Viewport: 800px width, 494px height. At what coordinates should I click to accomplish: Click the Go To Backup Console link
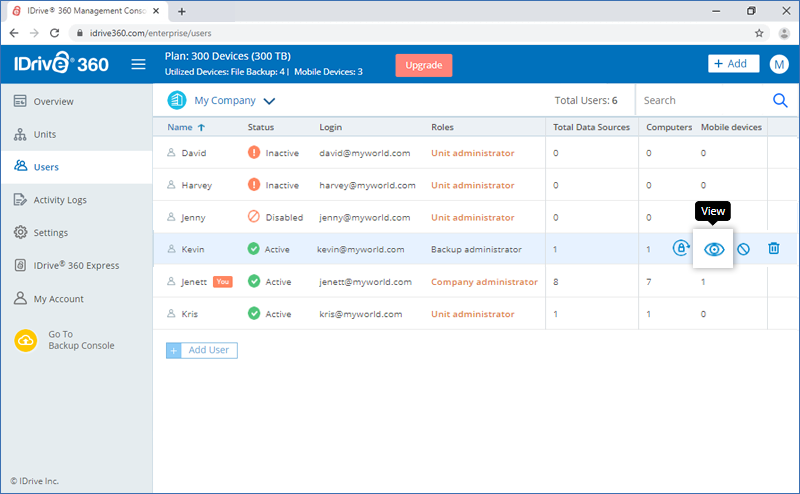pos(81,340)
